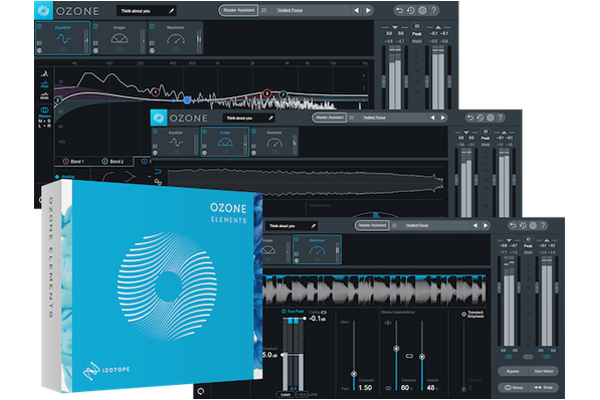Select the Imager module in the middle window
The height and width of the screenshot is (400, 600).
tap(222, 141)
